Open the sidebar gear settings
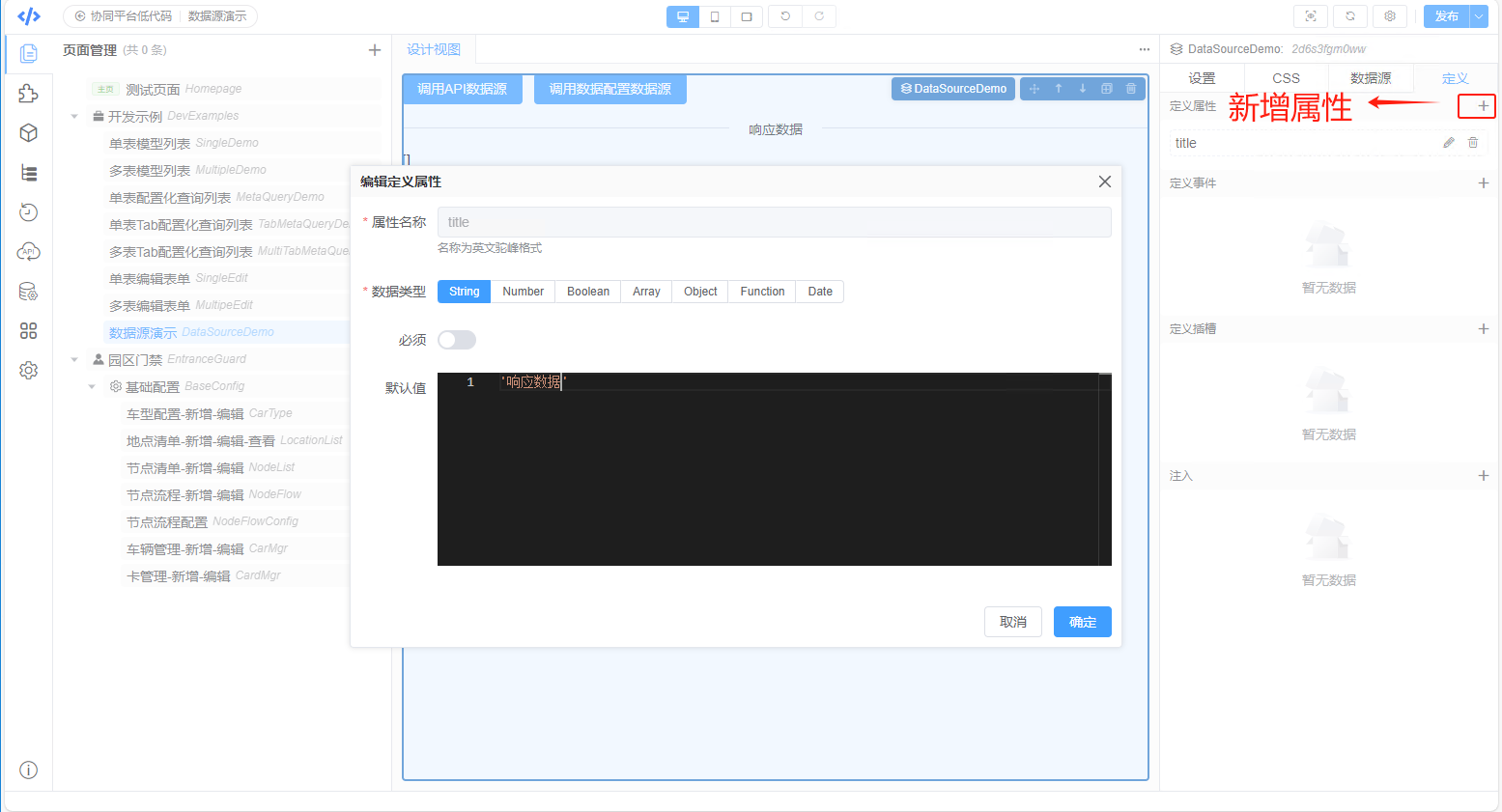1502x812 pixels. tap(29, 371)
